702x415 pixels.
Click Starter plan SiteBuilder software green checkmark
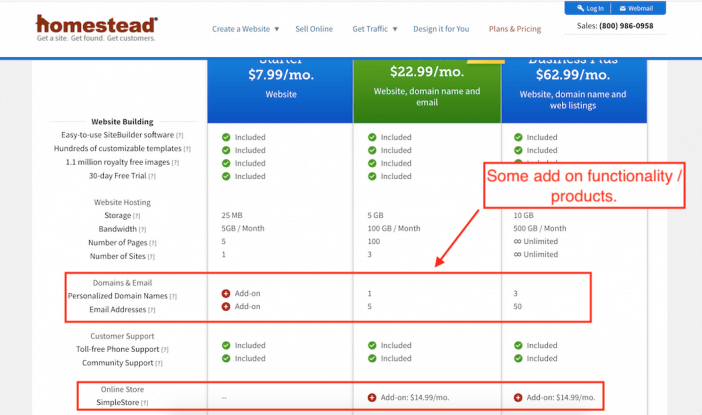226,137
